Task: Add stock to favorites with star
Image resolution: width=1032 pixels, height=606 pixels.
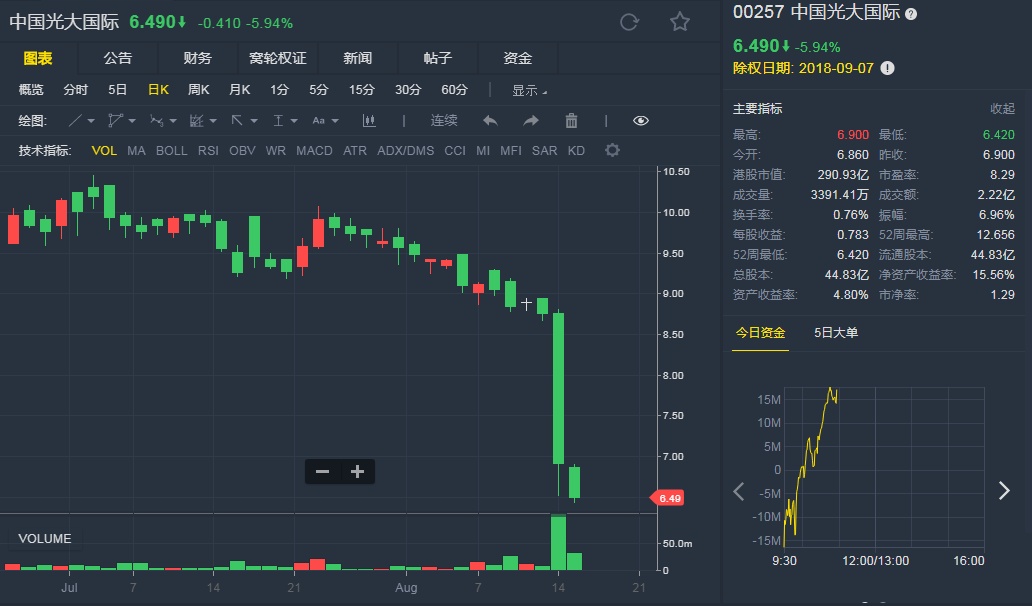Action: 680,22
